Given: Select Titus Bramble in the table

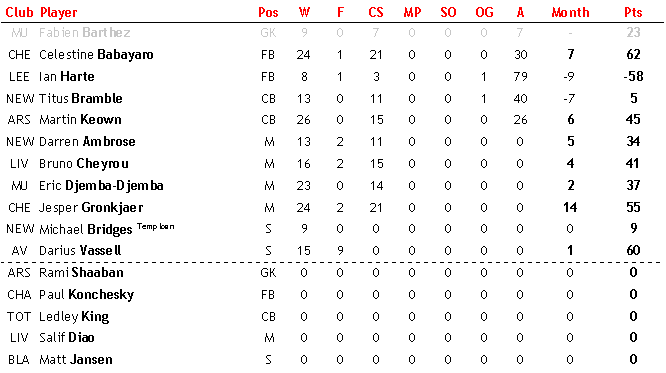Looking at the screenshot, I should point(81,99).
